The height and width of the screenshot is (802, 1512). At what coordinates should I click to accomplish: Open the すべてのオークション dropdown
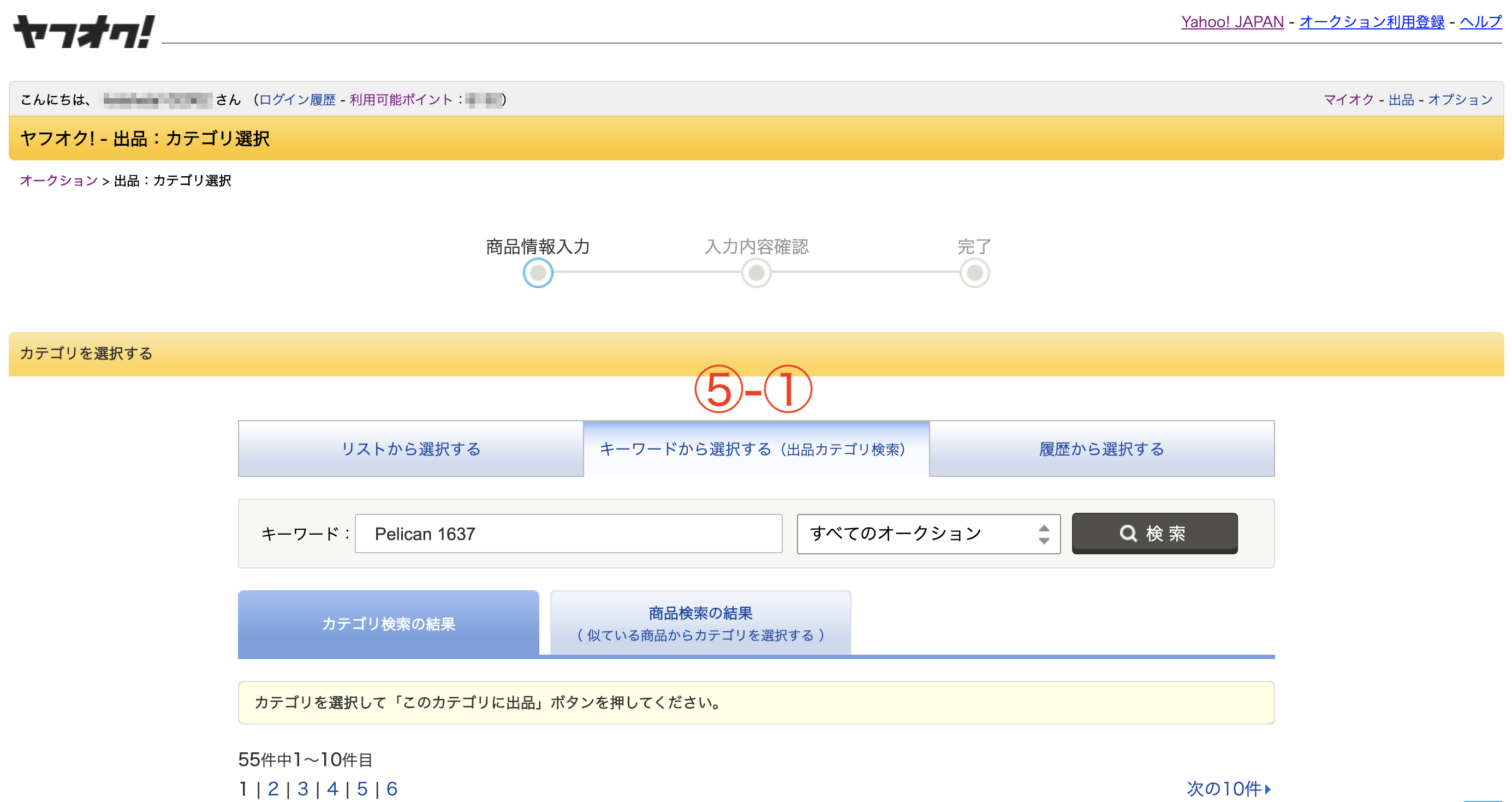tap(928, 534)
